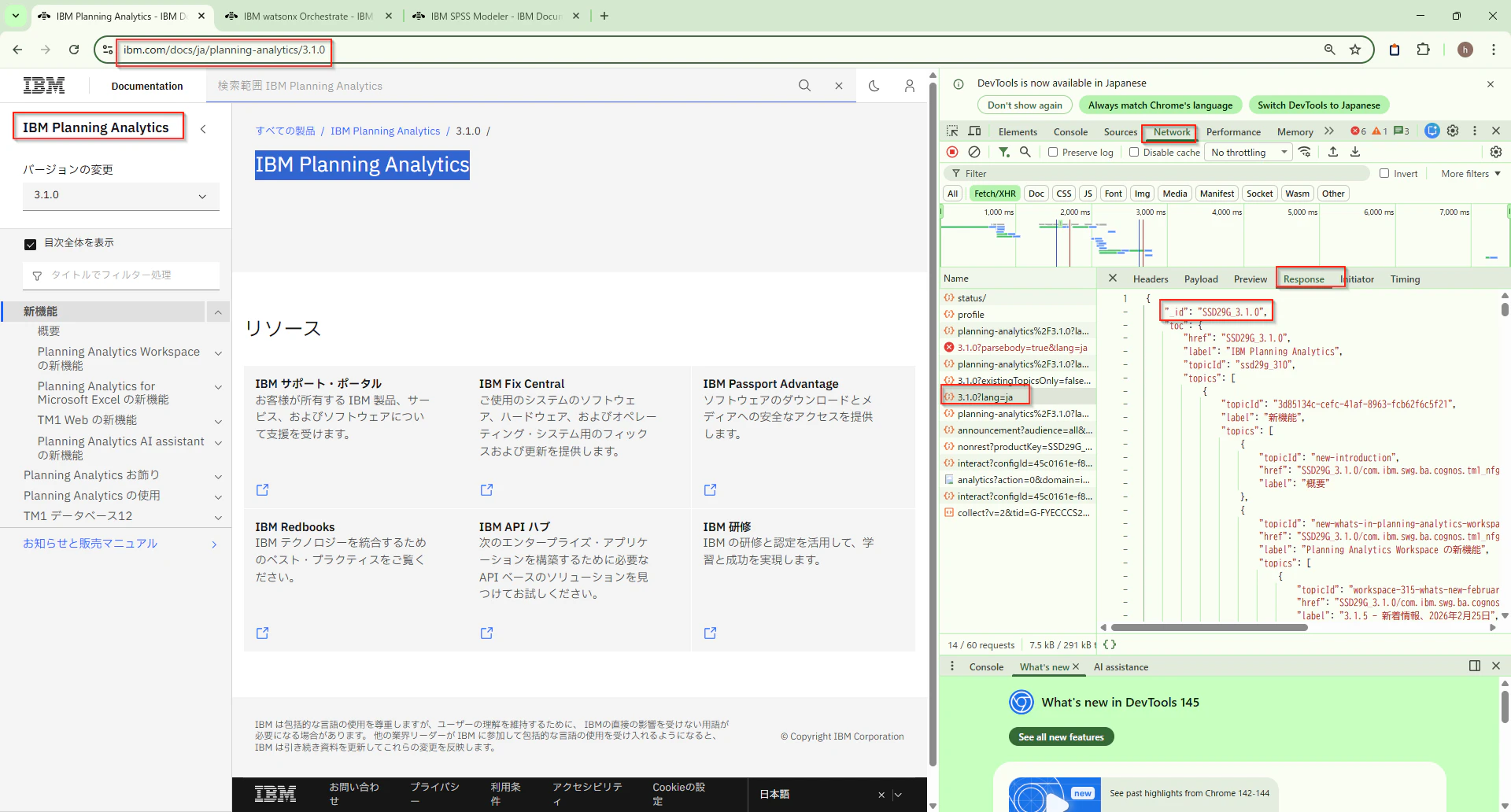The height and width of the screenshot is (812, 1511).
Task: Open the user profile icon in IBM Docs
Action: click(910, 86)
